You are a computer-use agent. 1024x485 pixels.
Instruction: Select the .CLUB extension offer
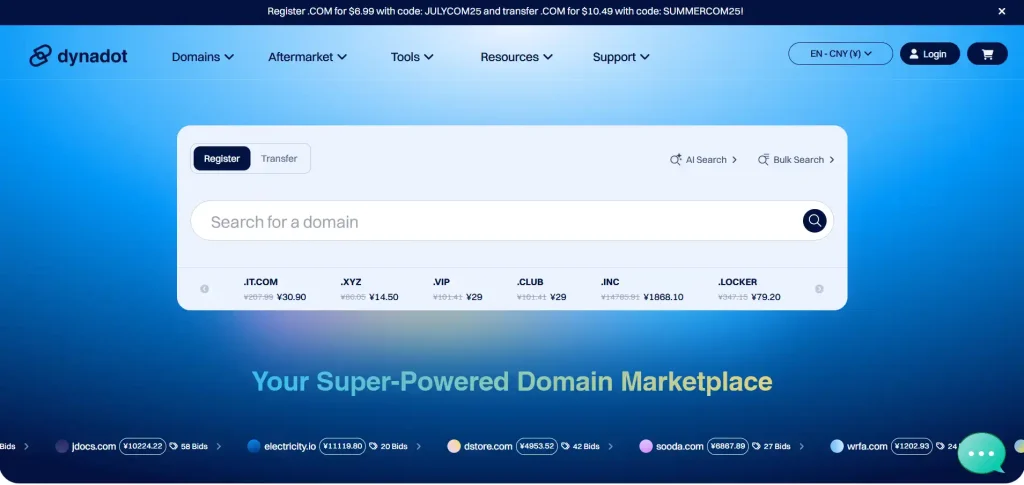[x=541, y=289]
